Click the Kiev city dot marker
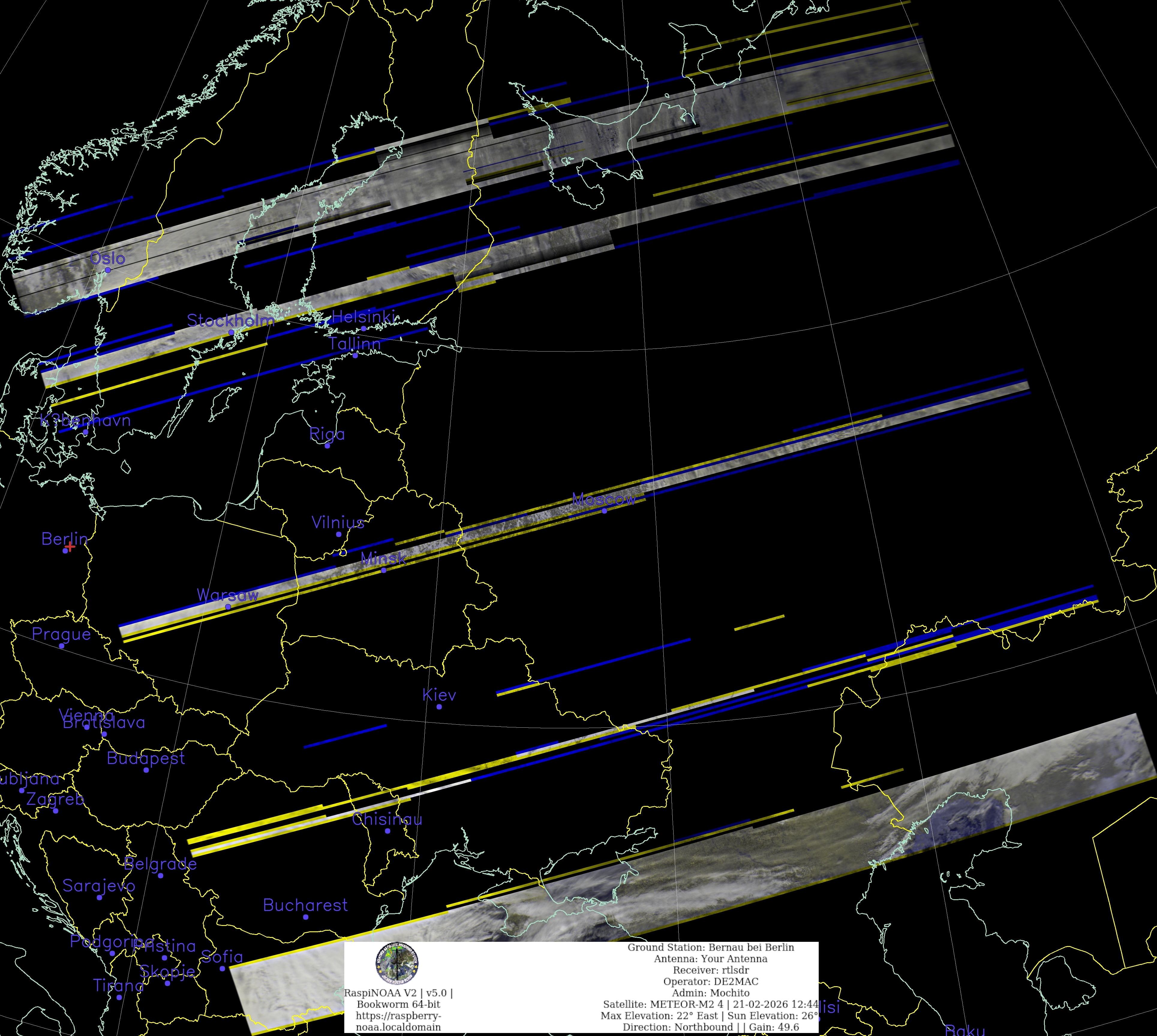This screenshot has width=1157, height=1036. [439, 706]
